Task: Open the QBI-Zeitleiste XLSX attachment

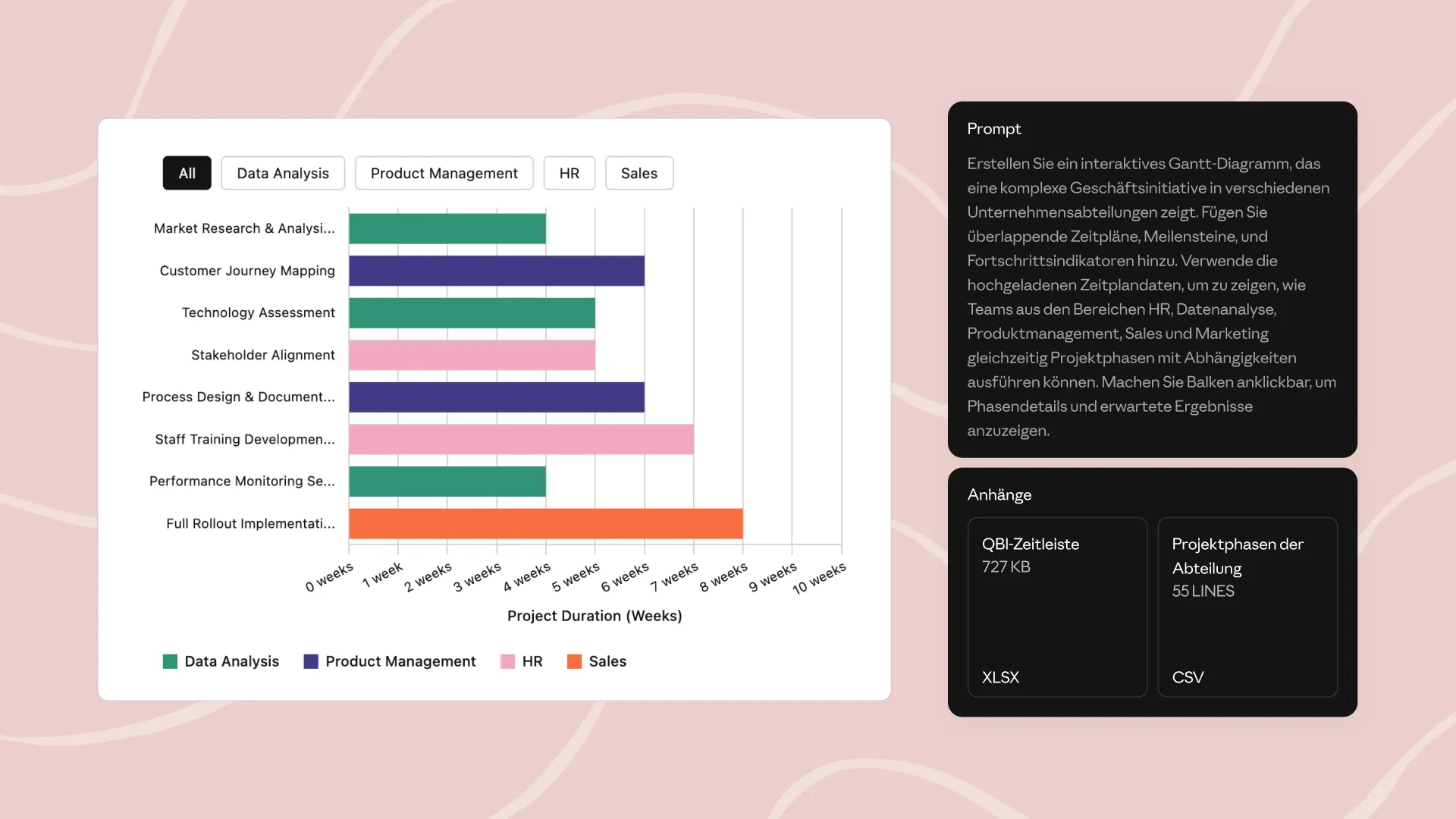Action: [1057, 607]
